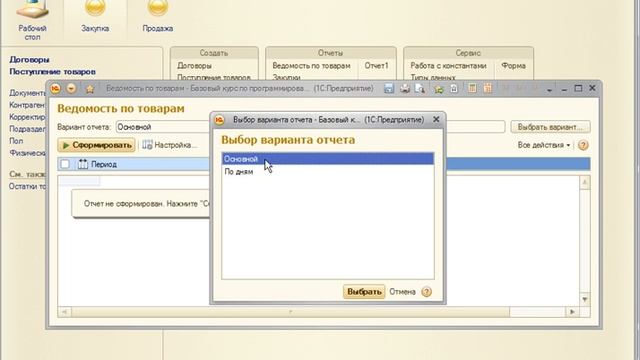Click Договоры in the Создать panel
The image size is (640, 360).
click(194, 66)
